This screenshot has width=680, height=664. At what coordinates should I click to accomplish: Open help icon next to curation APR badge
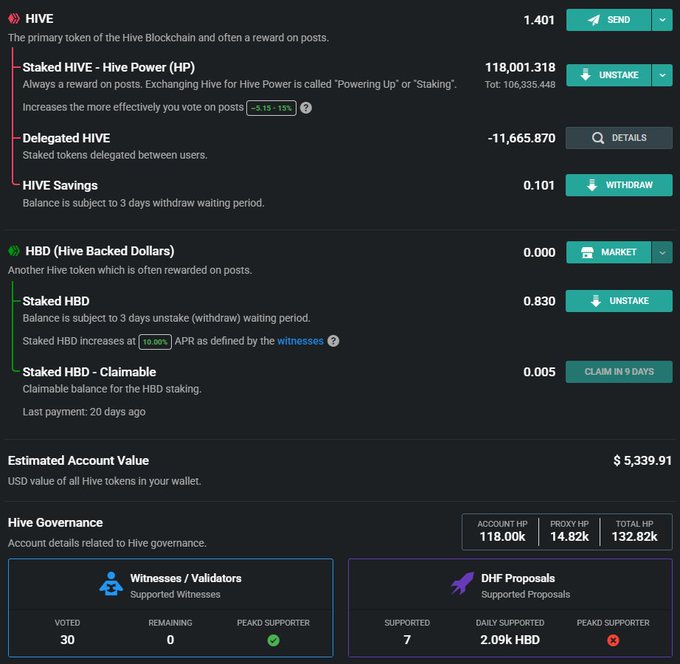306,108
